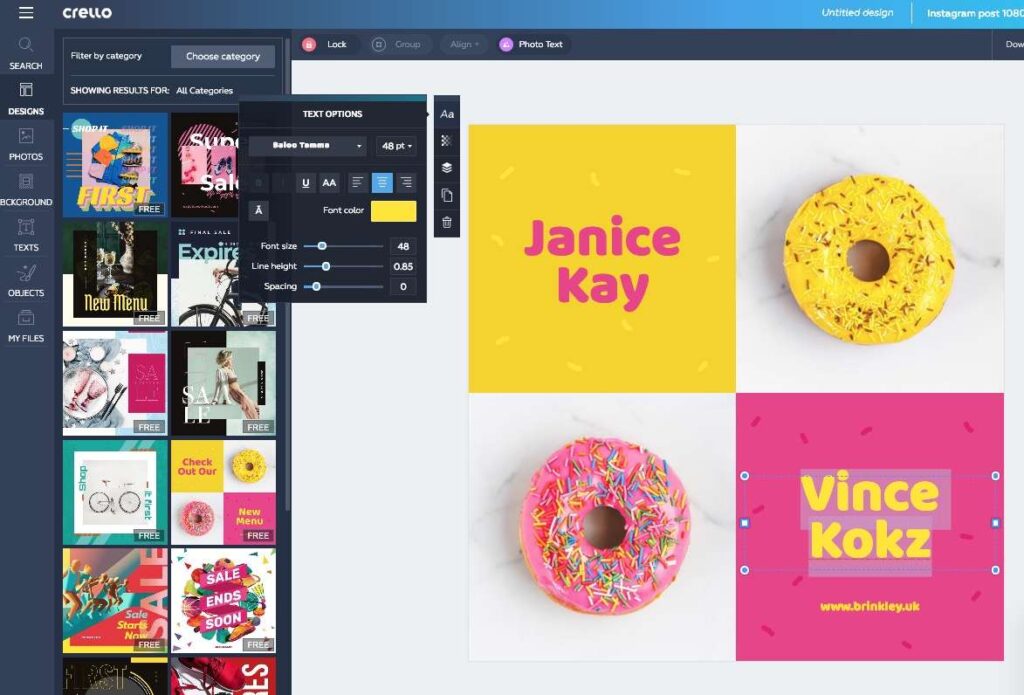Select the Shop it first bicycle template
The image size is (1024, 695).
[115, 492]
